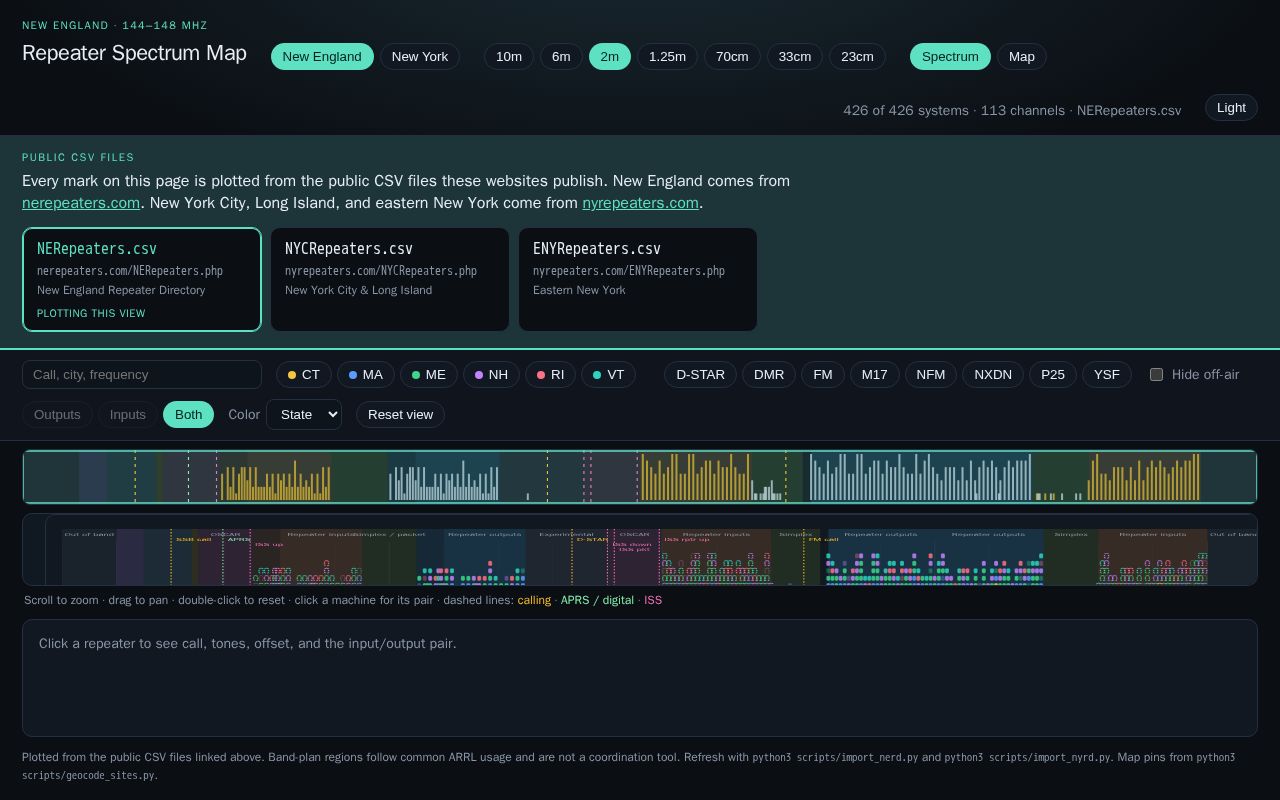This screenshot has width=1280, height=800.
Task: Click the "New York City & Long Island" text
Action: (358, 290)
